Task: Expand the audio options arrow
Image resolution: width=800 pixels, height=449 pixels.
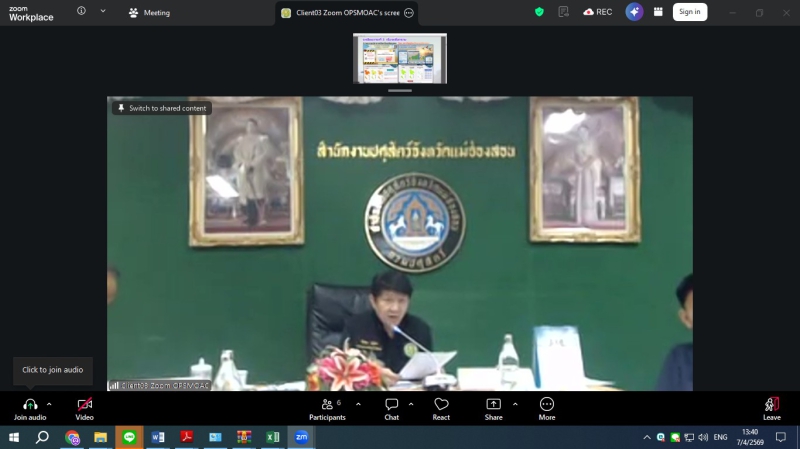Action: pyautogui.click(x=49, y=404)
